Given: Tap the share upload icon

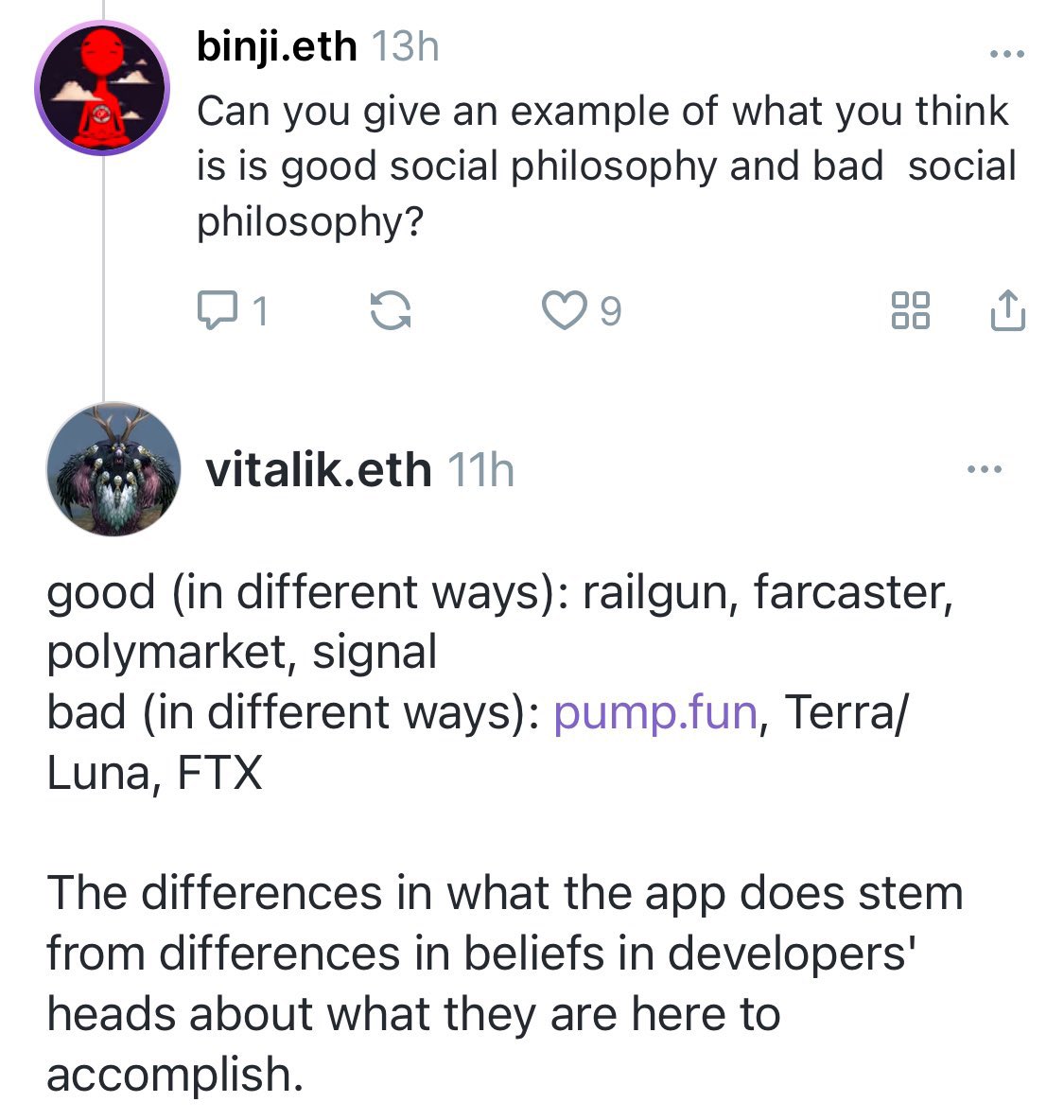Looking at the screenshot, I should pyautogui.click(x=1007, y=310).
